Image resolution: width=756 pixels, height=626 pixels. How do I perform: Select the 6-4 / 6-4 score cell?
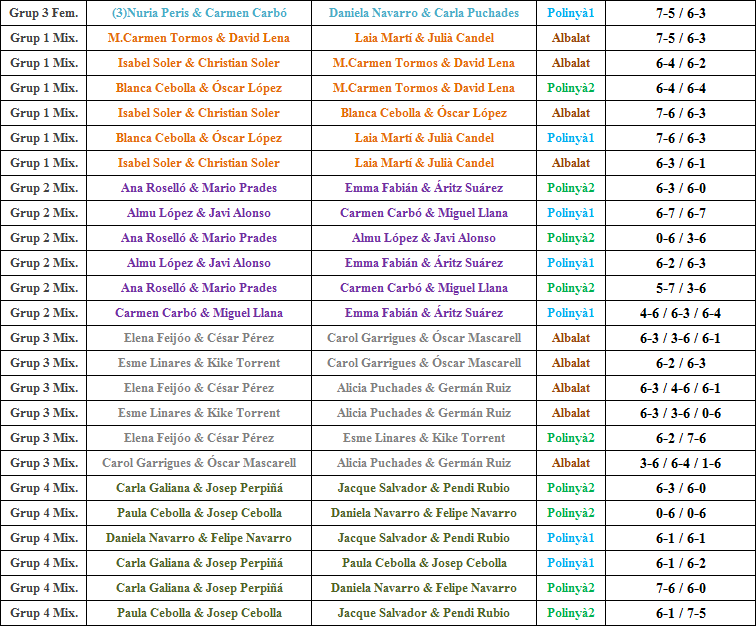(680, 88)
